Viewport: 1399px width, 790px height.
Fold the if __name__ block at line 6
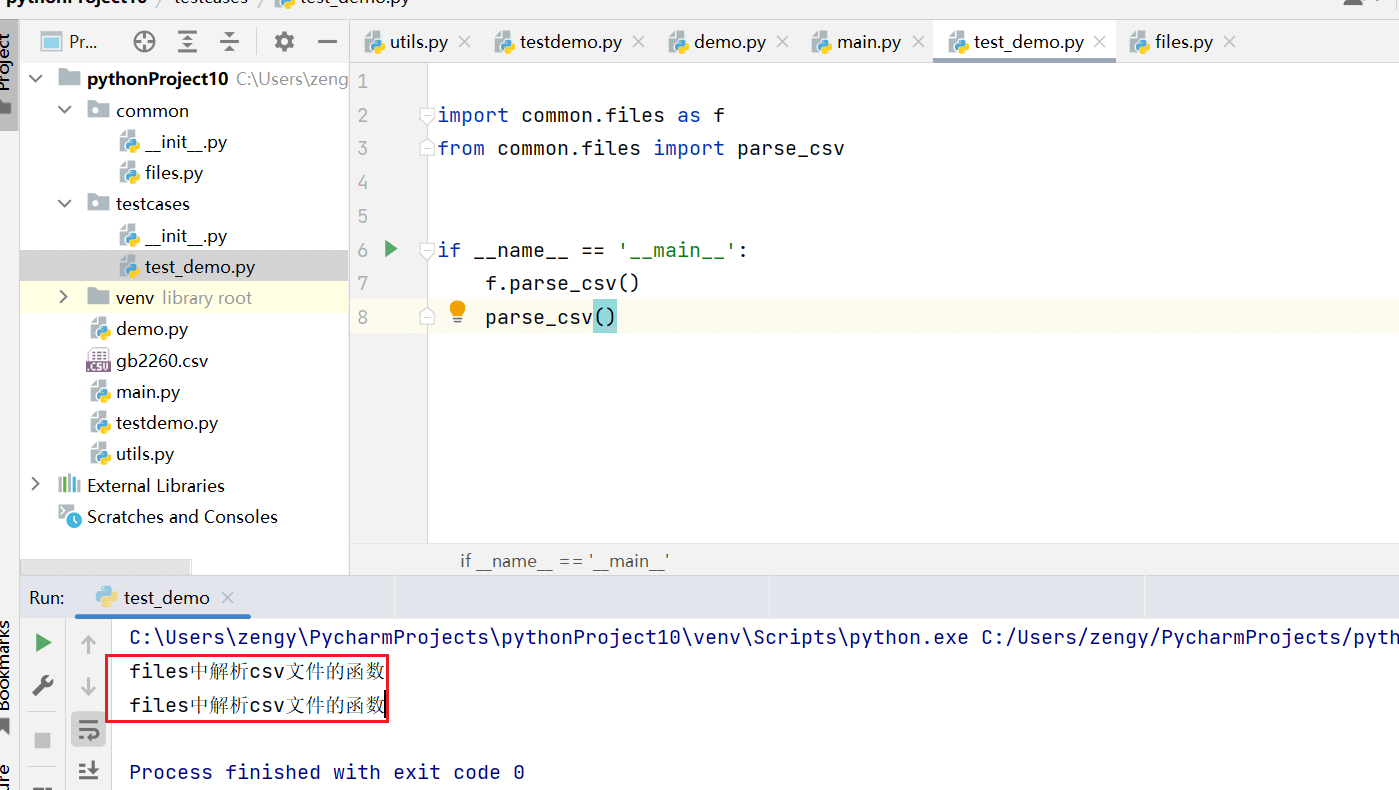427,250
